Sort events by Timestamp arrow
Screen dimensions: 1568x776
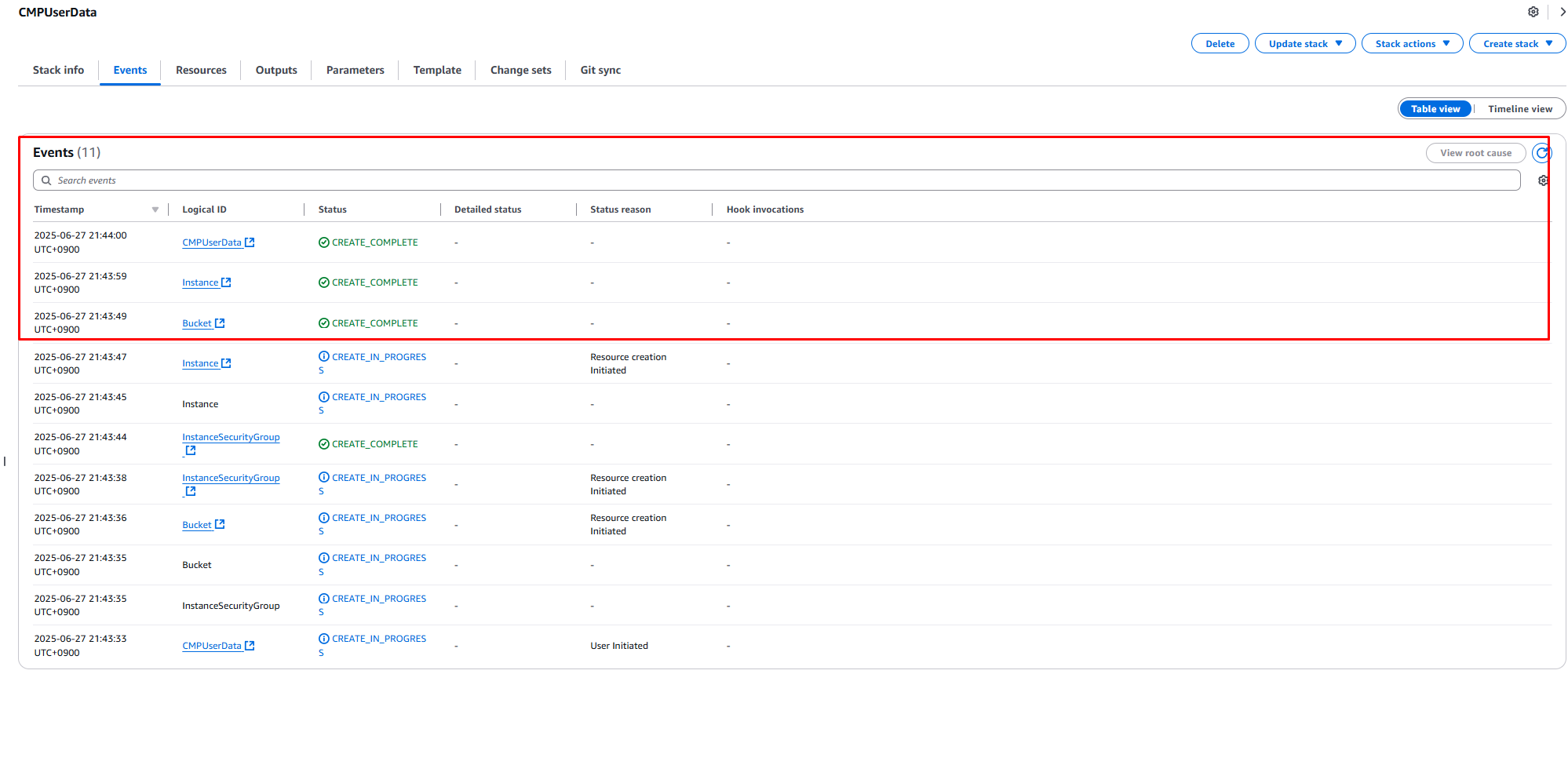(155, 209)
